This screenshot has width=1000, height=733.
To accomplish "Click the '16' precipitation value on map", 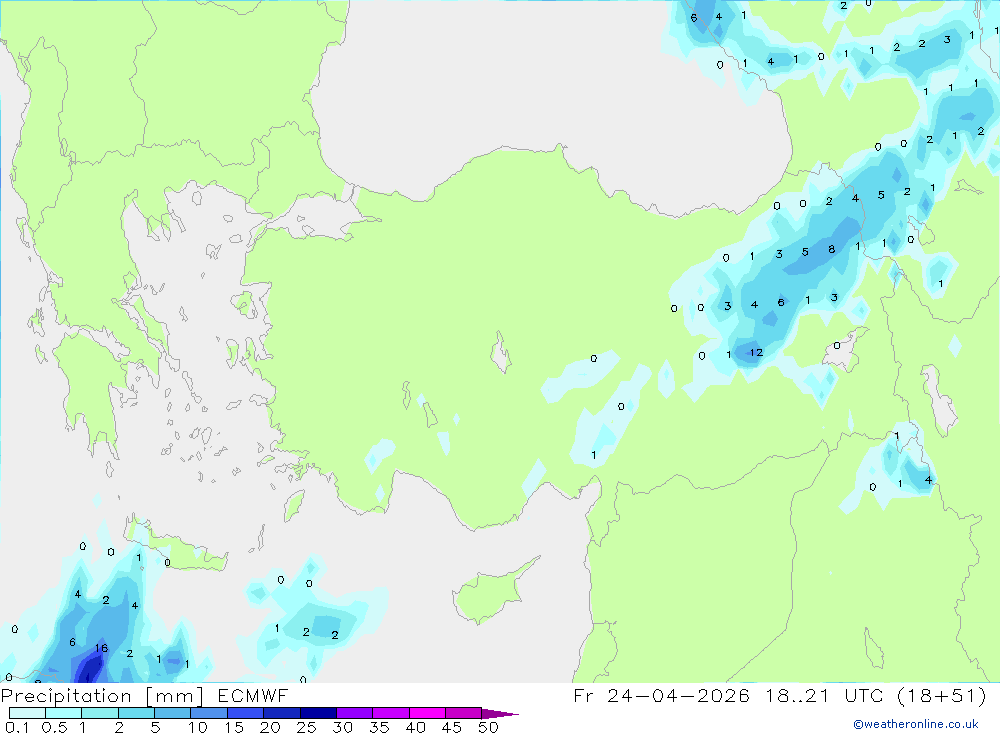I will coord(101,648).
